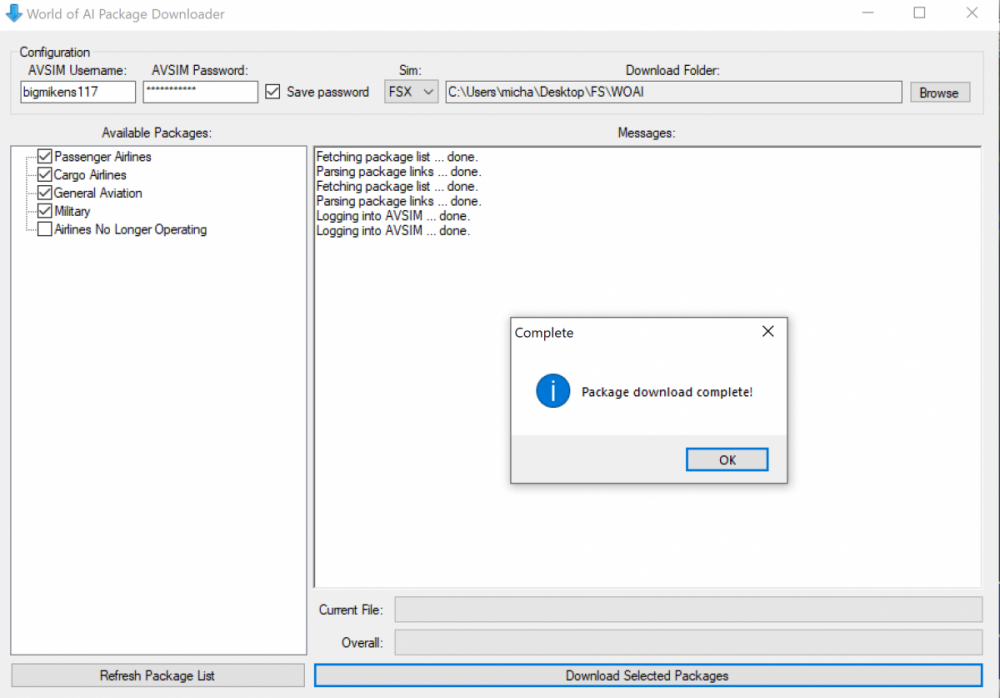Open the Sim dropdown showing FSX

click(x=411, y=92)
